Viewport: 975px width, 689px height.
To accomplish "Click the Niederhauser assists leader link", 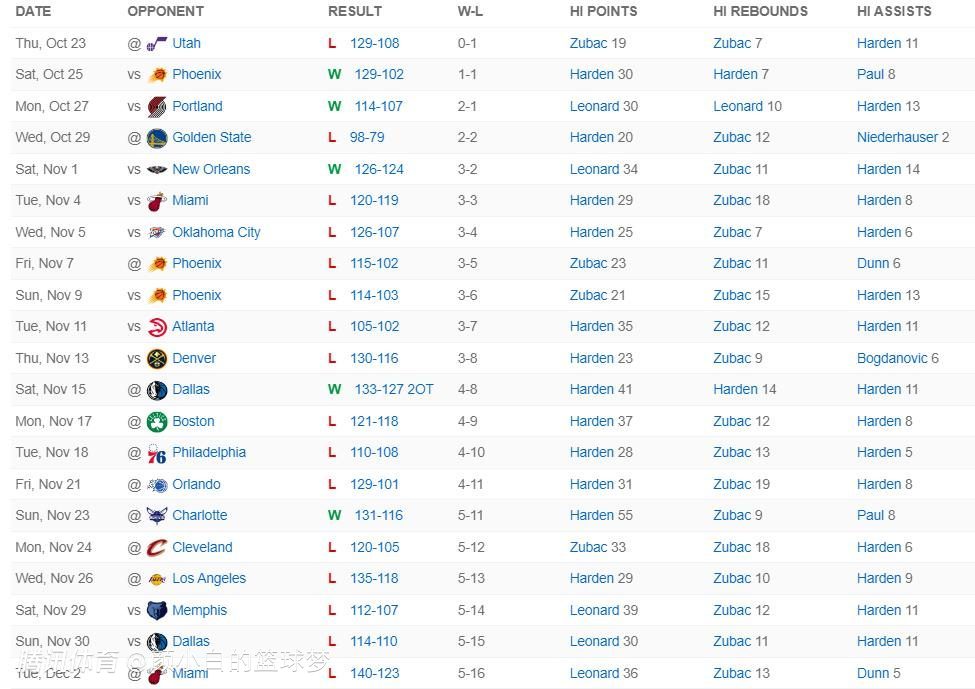I will point(897,137).
